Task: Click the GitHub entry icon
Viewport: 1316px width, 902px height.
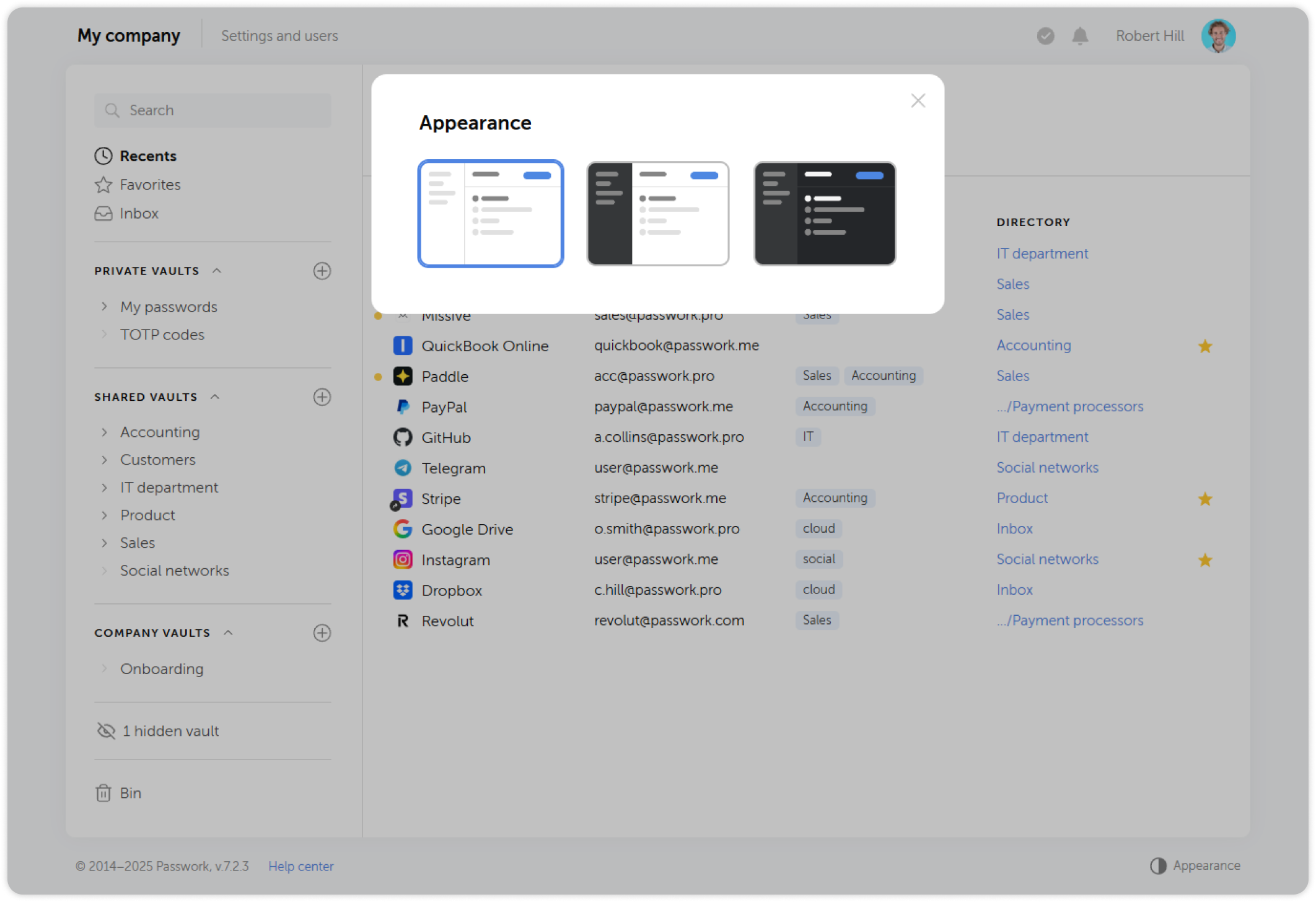Action: click(403, 437)
